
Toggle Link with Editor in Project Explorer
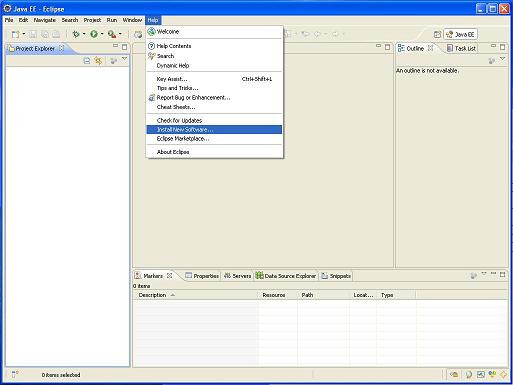tap(98, 61)
